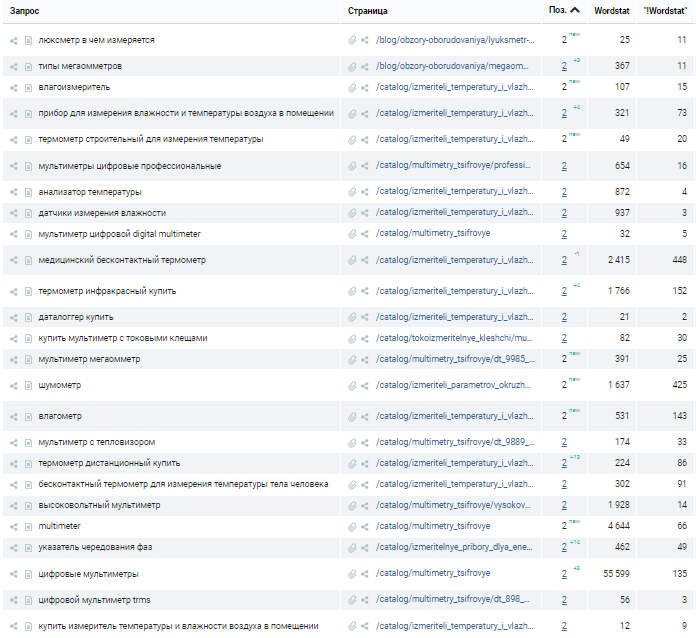Click the share icon before 'датчики измерения влажности'

coord(14,214)
